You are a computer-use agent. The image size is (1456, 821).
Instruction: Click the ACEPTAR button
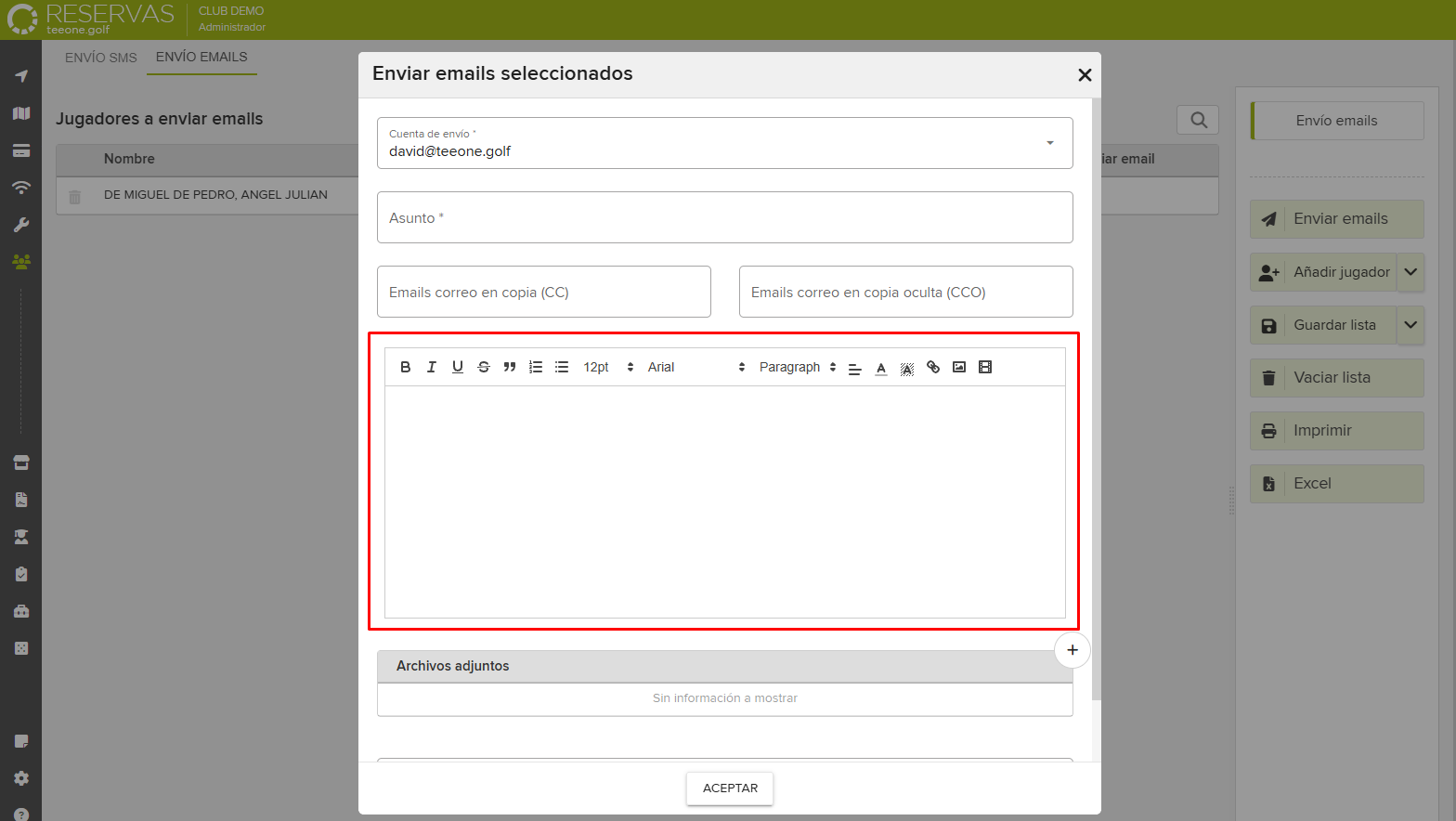click(x=730, y=788)
